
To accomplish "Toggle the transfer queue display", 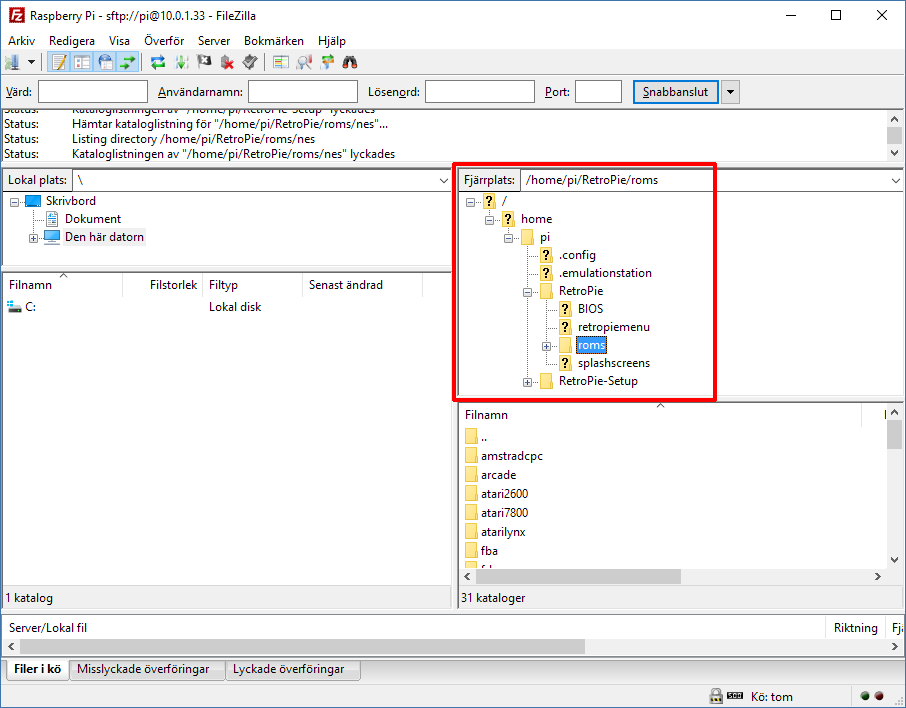I will (128, 62).
